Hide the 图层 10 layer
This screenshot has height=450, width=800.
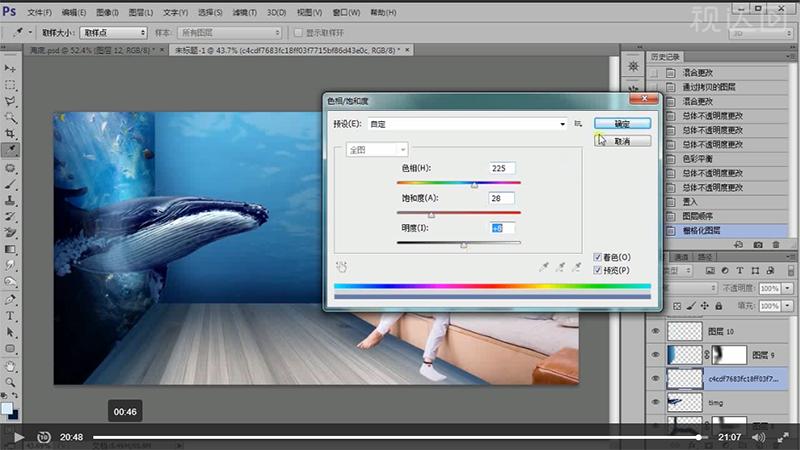point(656,331)
